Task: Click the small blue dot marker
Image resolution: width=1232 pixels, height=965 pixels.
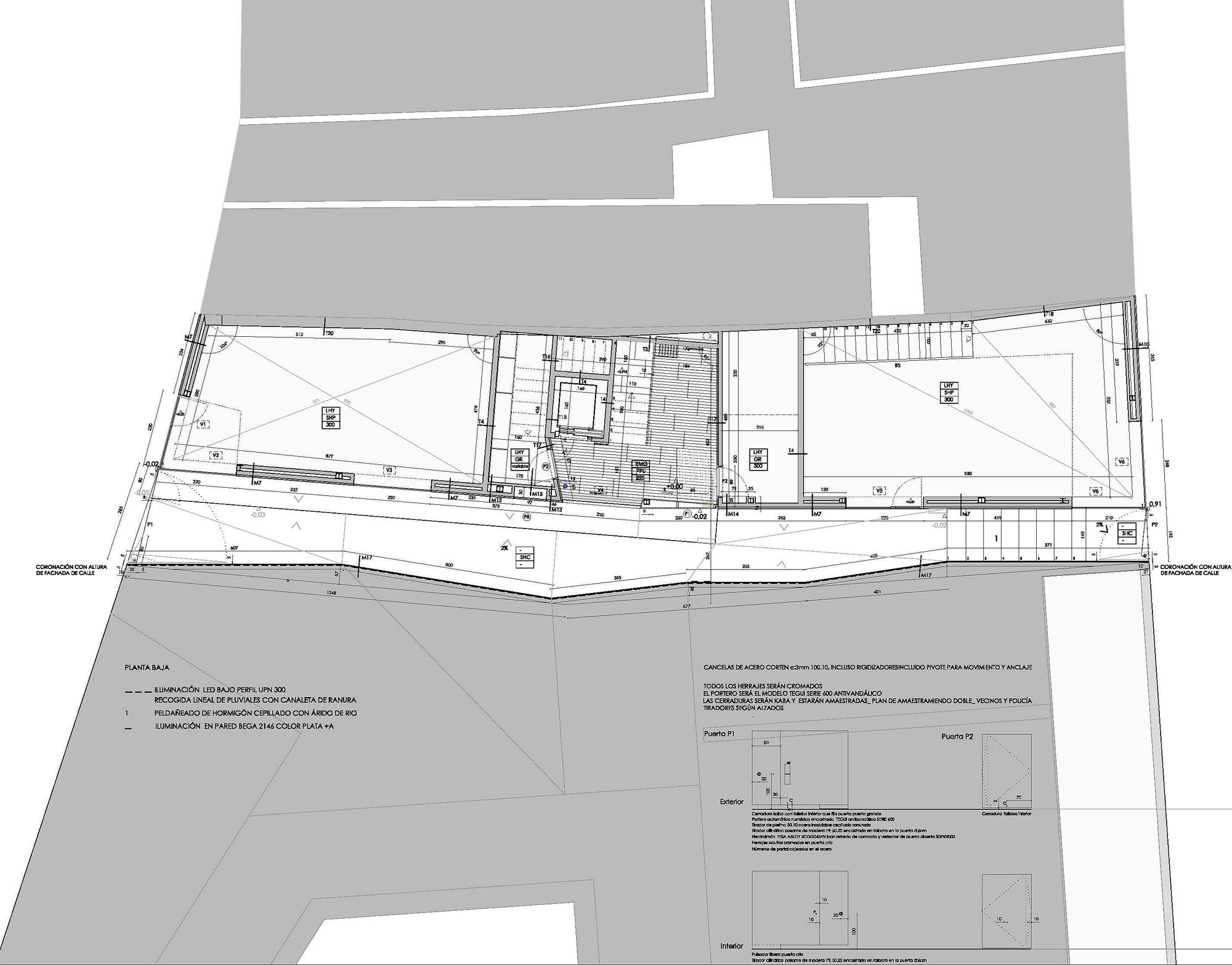Action: point(564,487)
